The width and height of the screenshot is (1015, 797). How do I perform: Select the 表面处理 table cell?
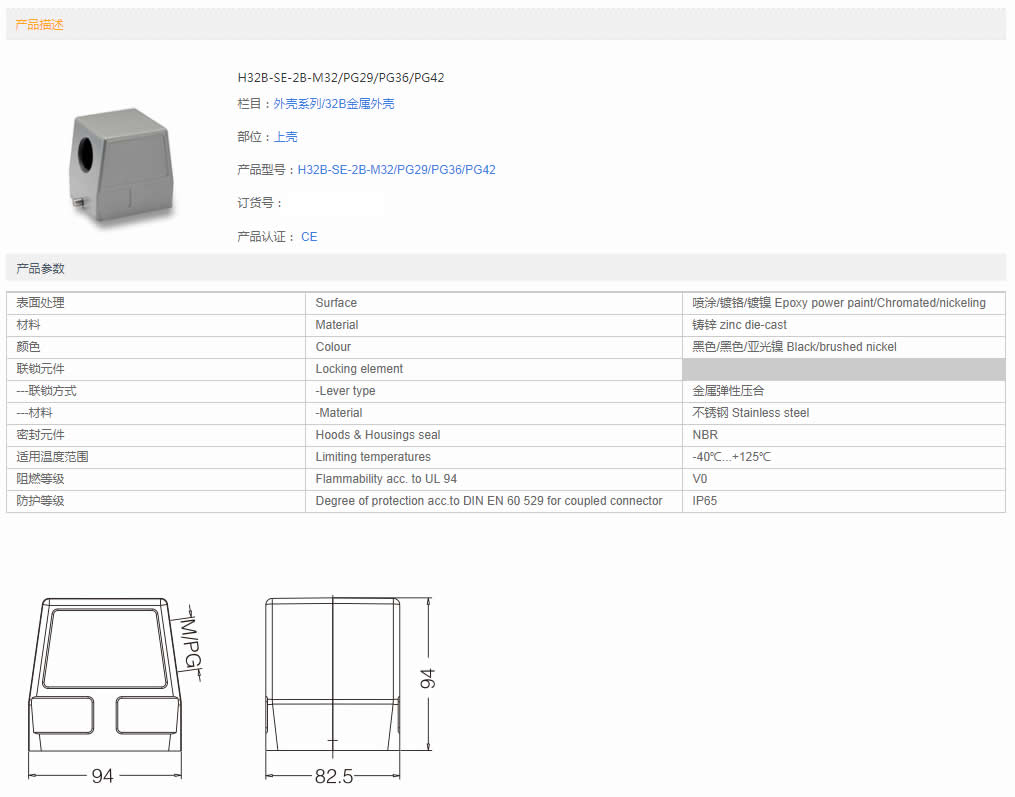40,303
